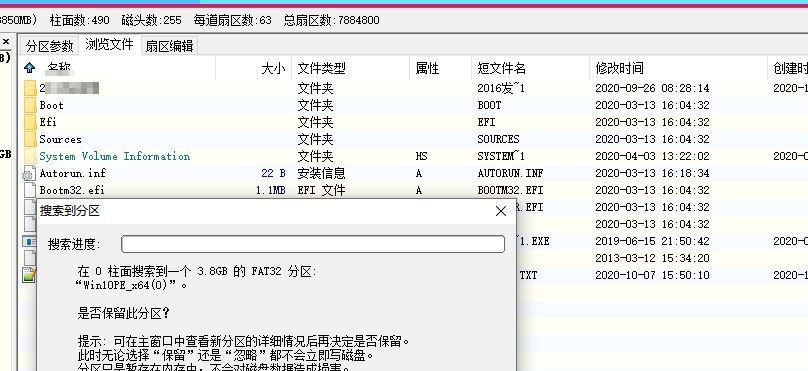The width and height of the screenshot is (808, 371).
Task: Sort by the 属性 column header
Action: coord(427,68)
